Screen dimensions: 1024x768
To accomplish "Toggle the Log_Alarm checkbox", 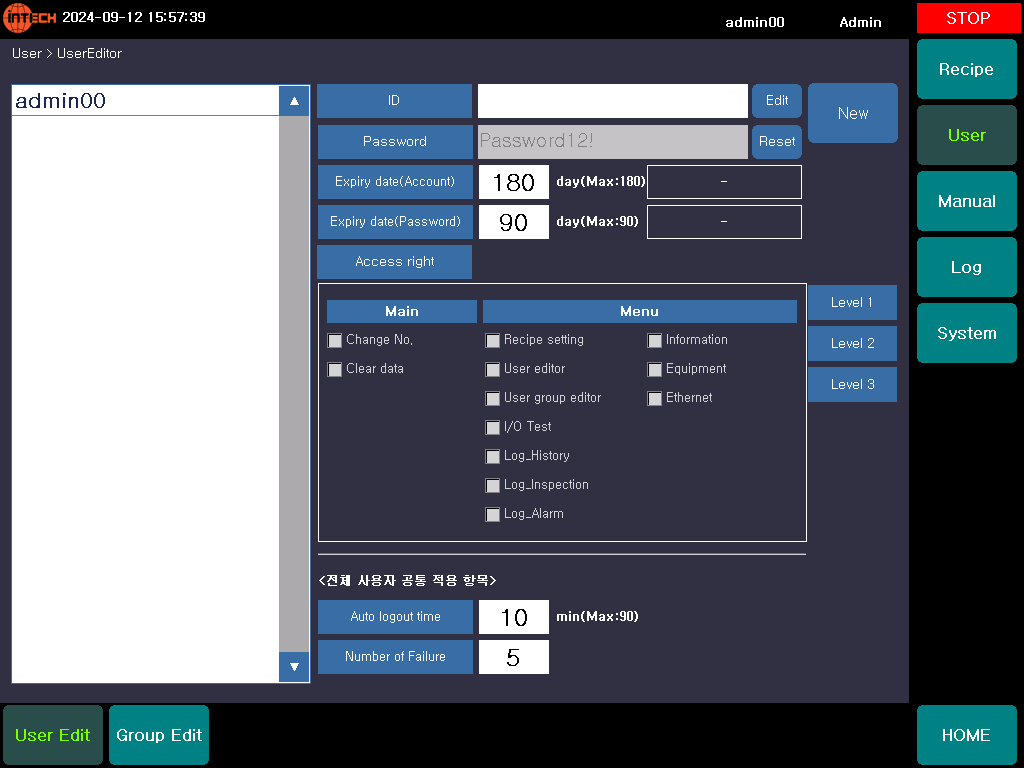I will pyautogui.click(x=493, y=515).
